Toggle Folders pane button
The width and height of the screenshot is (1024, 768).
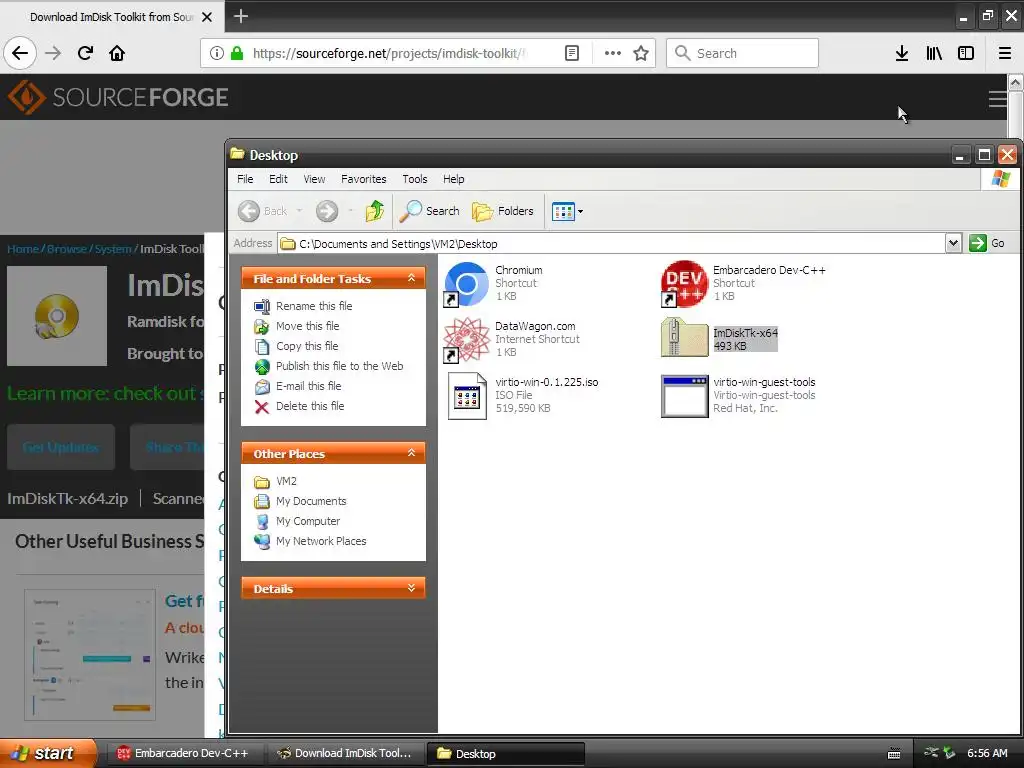pos(503,211)
